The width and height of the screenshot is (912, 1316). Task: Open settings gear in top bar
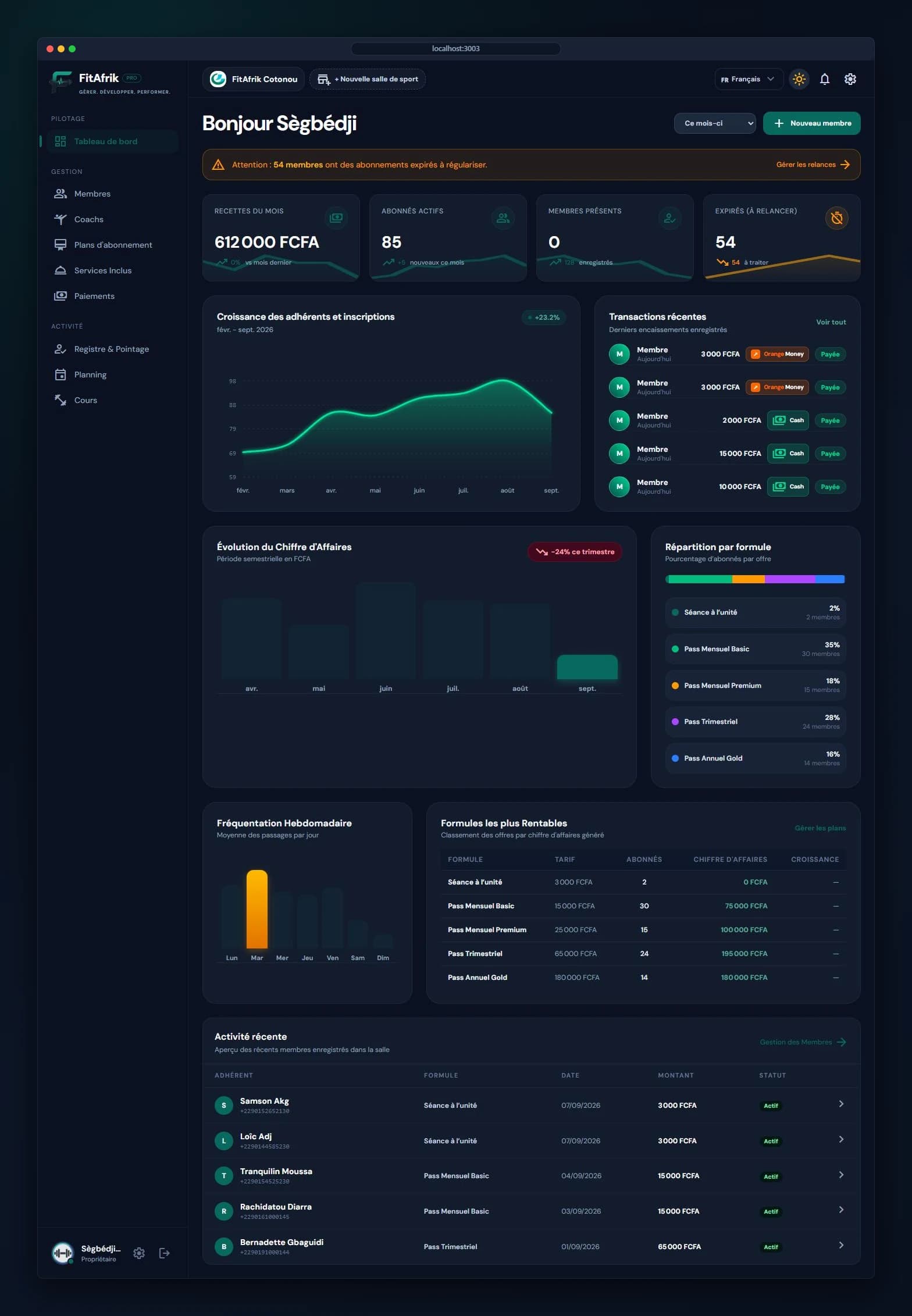pos(850,79)
